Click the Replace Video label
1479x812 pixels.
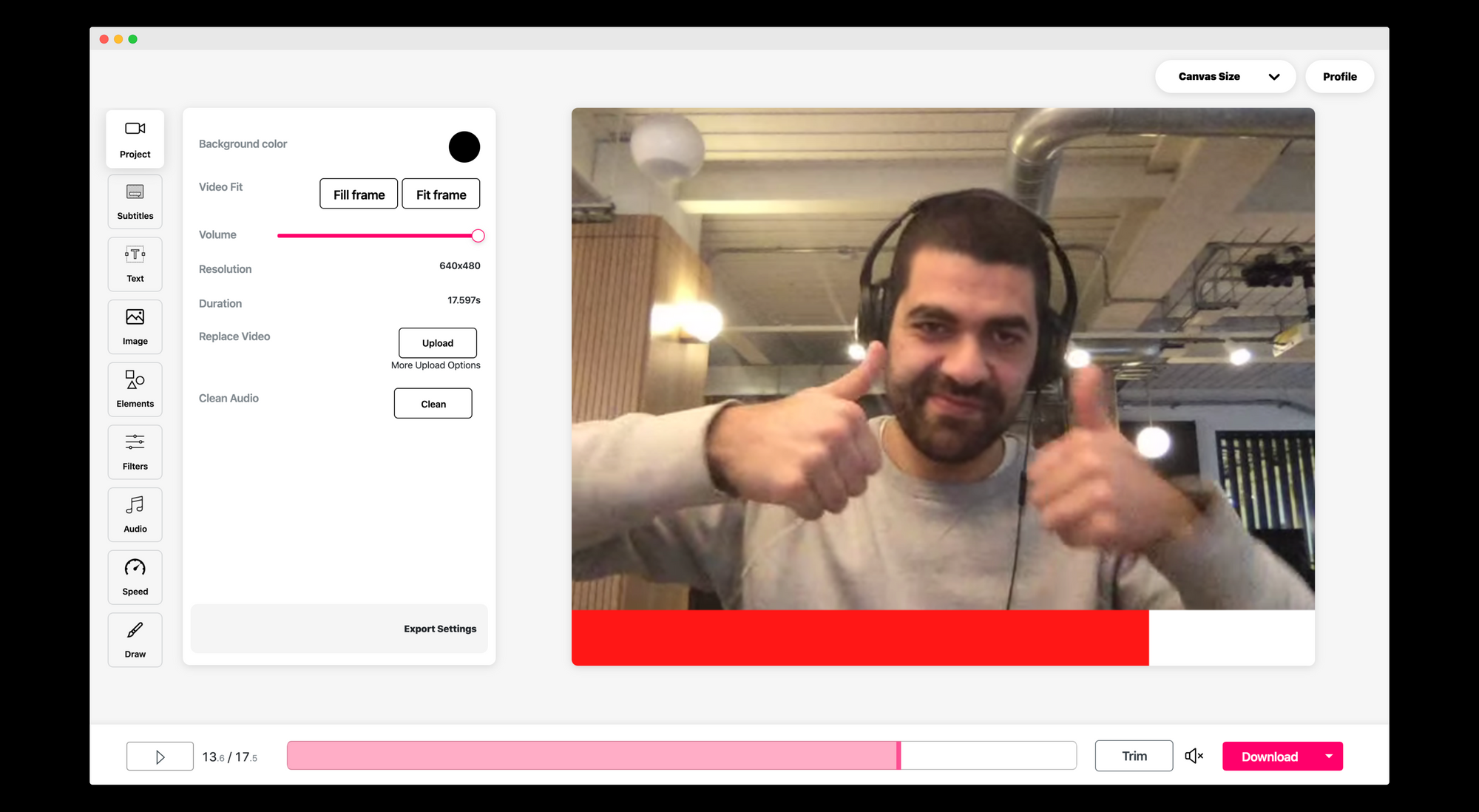234,336
